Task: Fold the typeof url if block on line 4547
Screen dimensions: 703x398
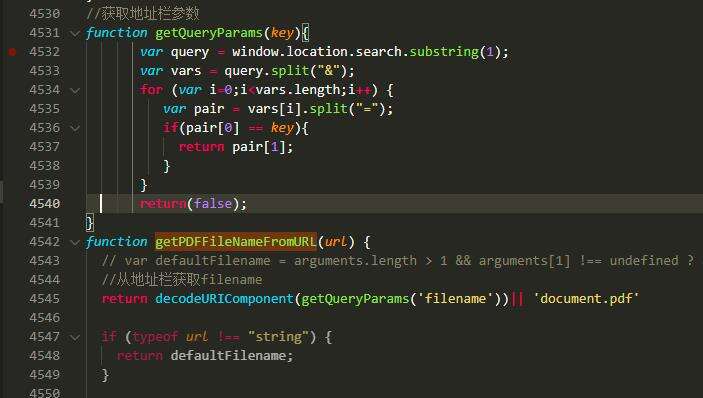Action: (x=75, y=337)
